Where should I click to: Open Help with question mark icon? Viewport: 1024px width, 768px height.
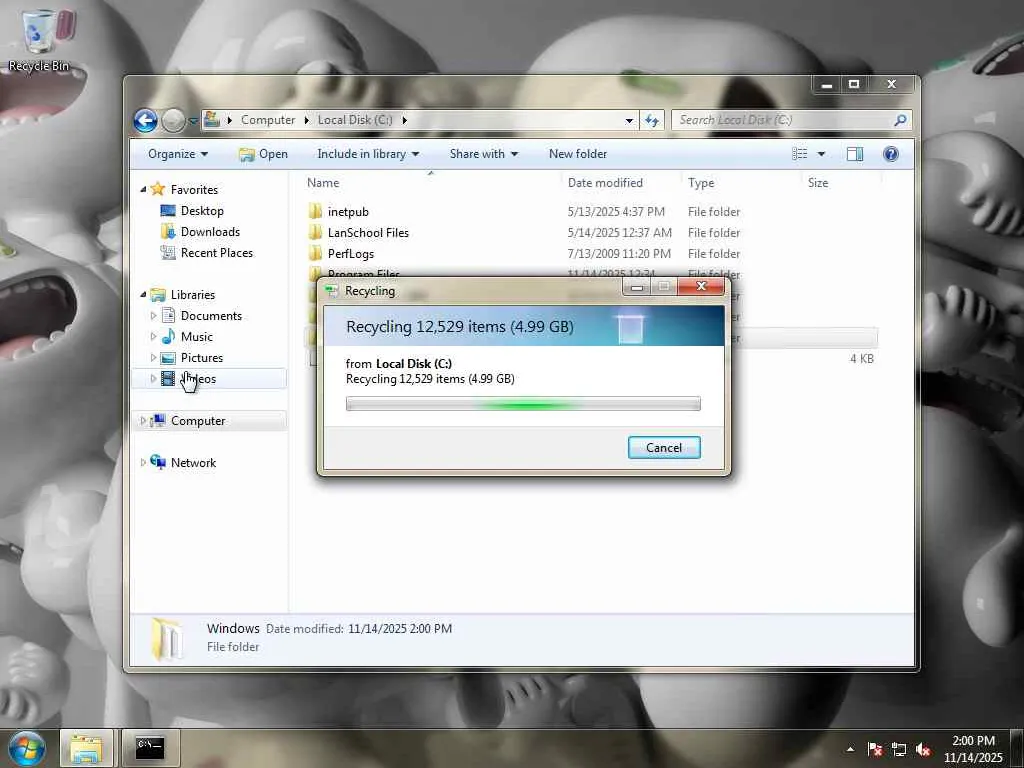(x=891, y=154)
